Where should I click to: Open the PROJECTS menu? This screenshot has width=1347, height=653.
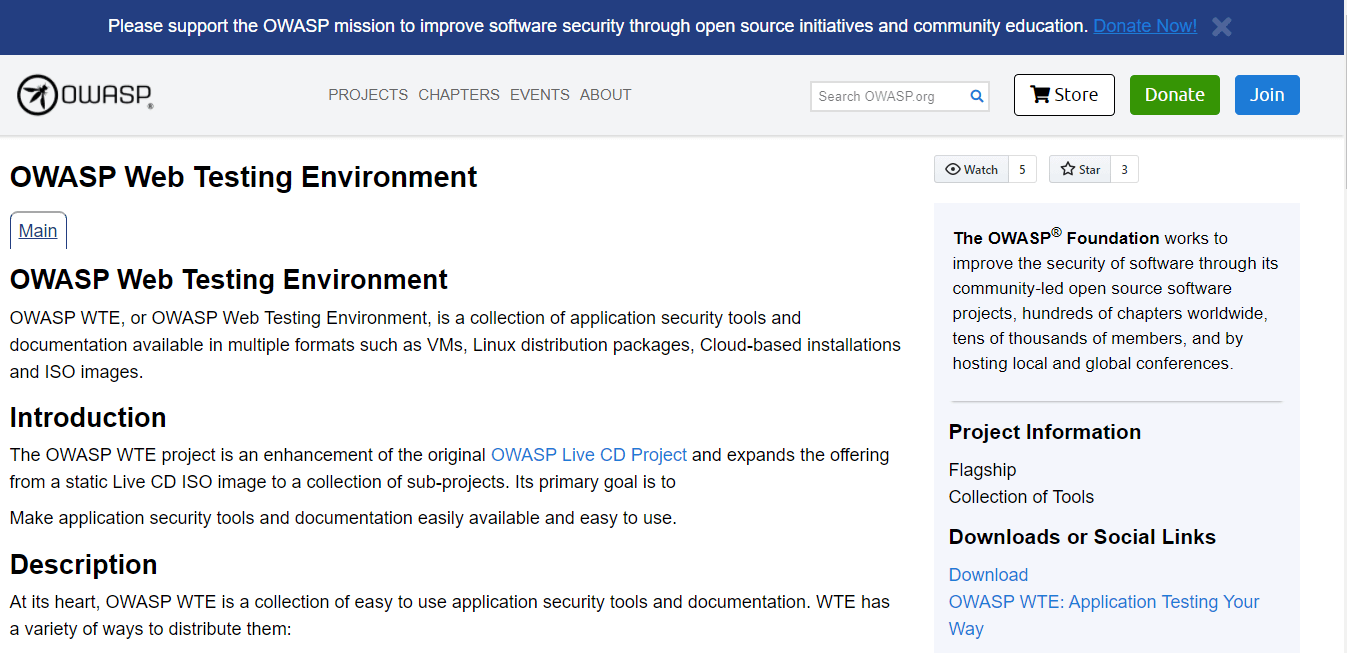pyautogui.click(x=368, y=95)
